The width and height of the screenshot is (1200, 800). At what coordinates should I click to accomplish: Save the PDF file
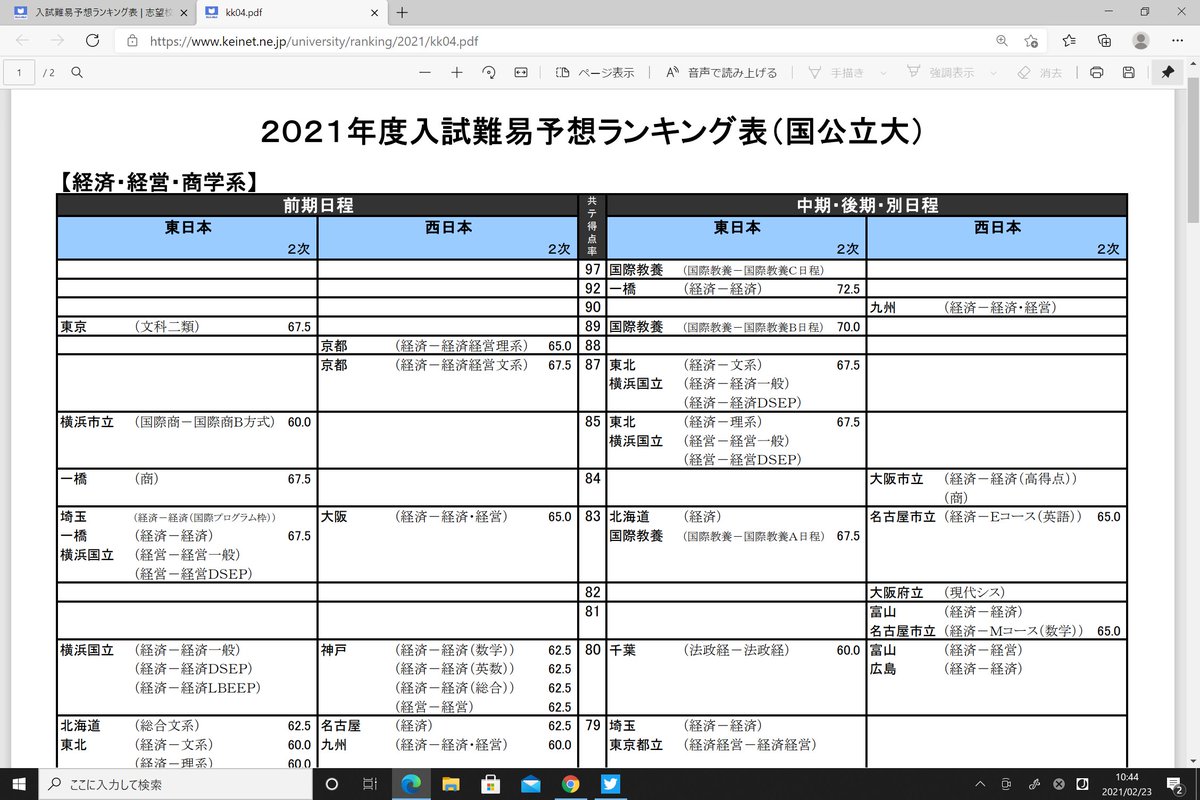coord(1128,72)
